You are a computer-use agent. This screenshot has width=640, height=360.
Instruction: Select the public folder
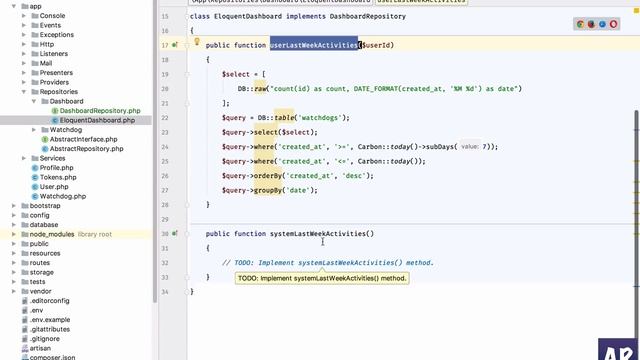click(39, 244)
